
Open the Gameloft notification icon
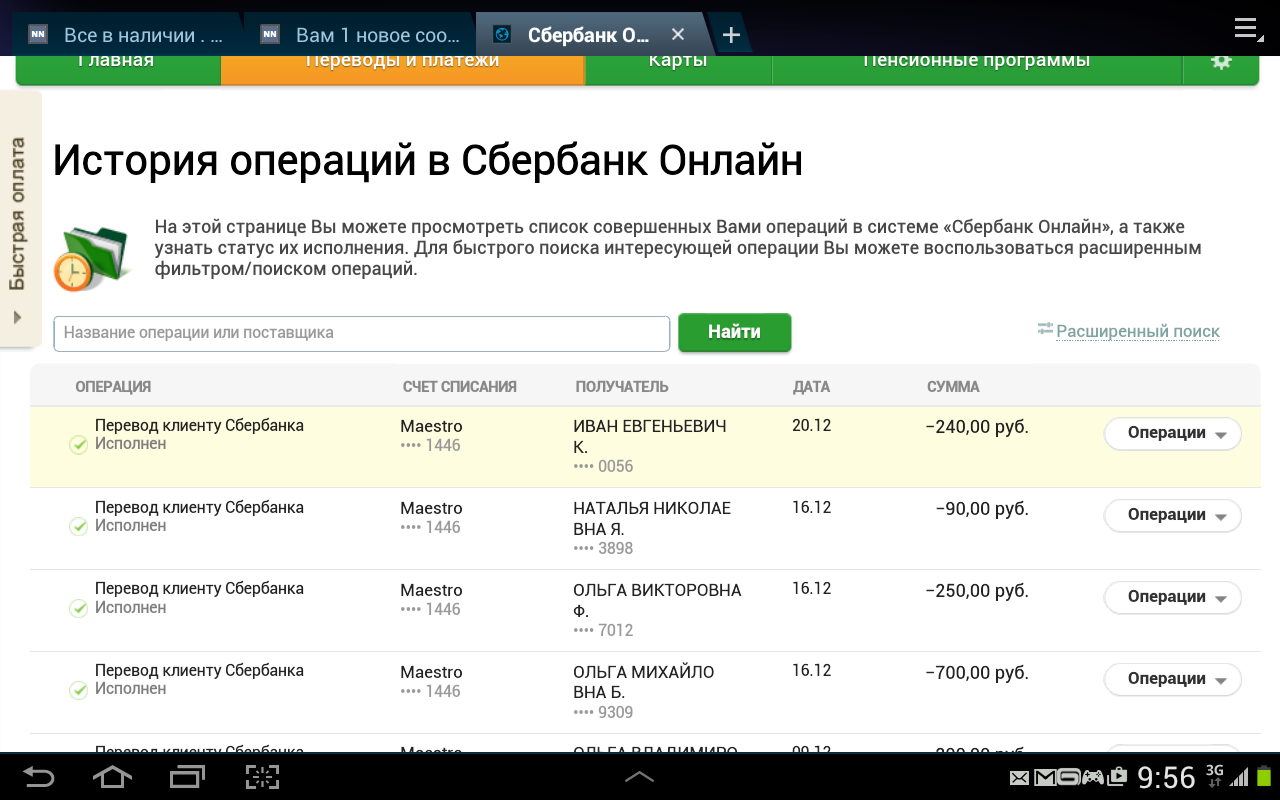point(1069,778)
